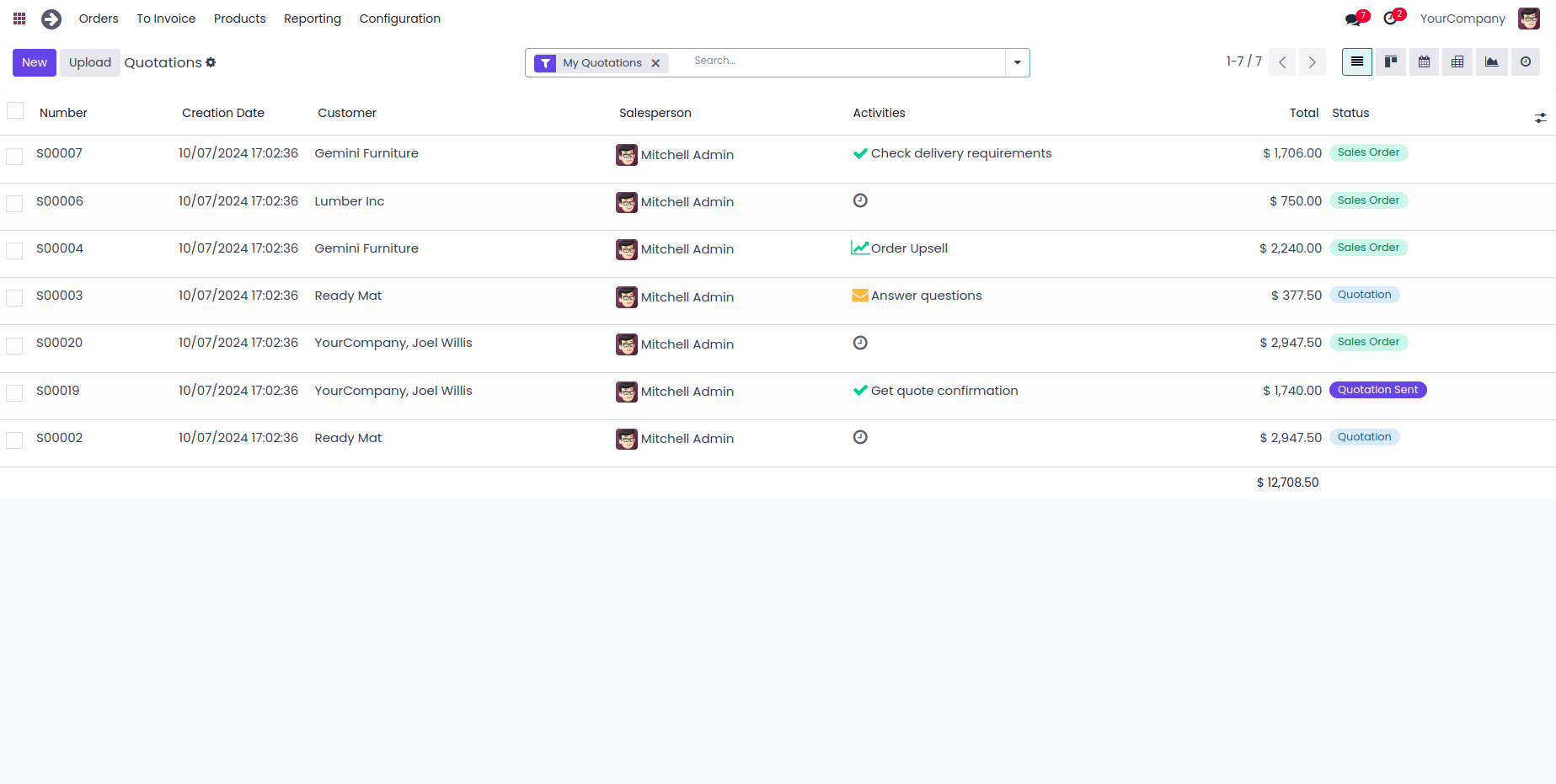Open the YourCompany switcher
1556x784 pixels.
coord(1462,19)
